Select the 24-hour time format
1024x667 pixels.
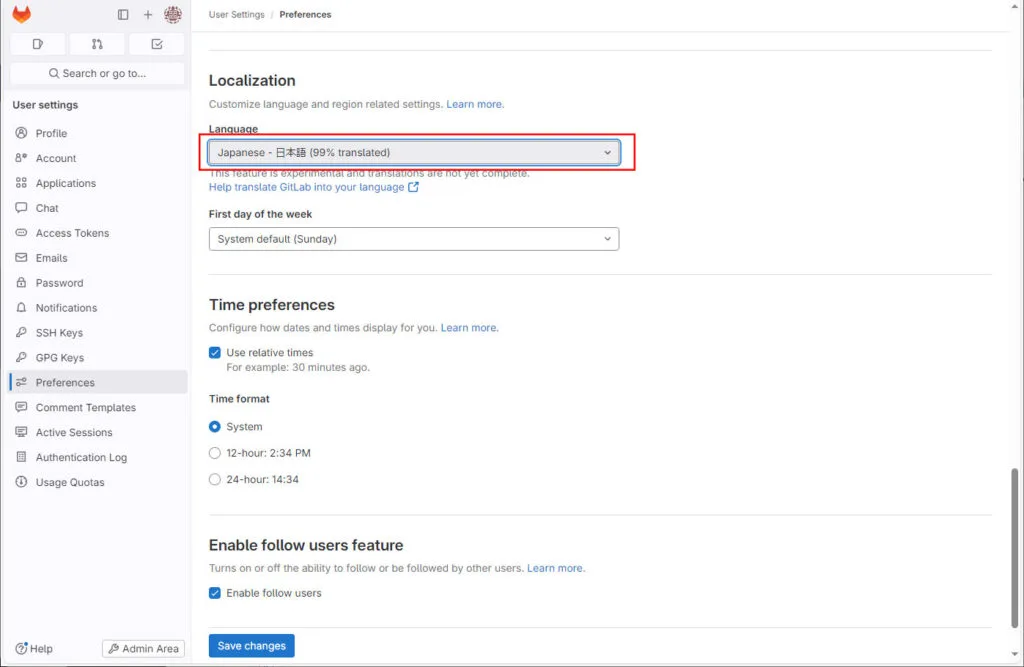tap(215, 479)
